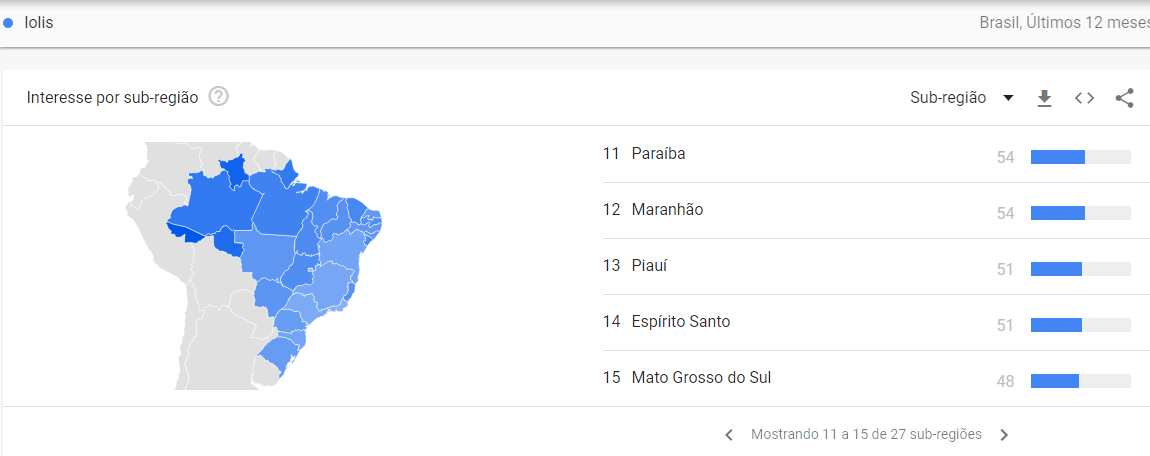The width and height of the screenshot is (1150, 456).
Task: Click the blue dot beside lolis
Action: tap(8, 23)
